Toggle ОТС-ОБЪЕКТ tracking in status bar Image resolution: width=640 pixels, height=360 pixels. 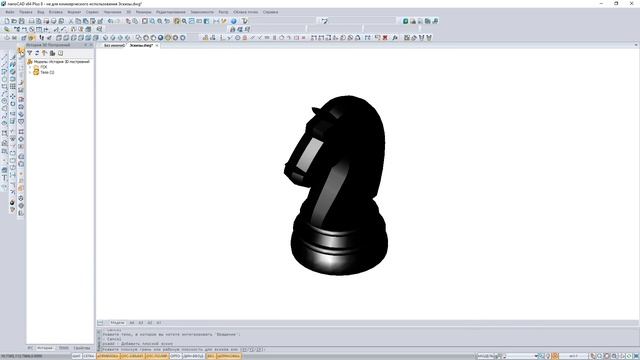tap(133, 356)
